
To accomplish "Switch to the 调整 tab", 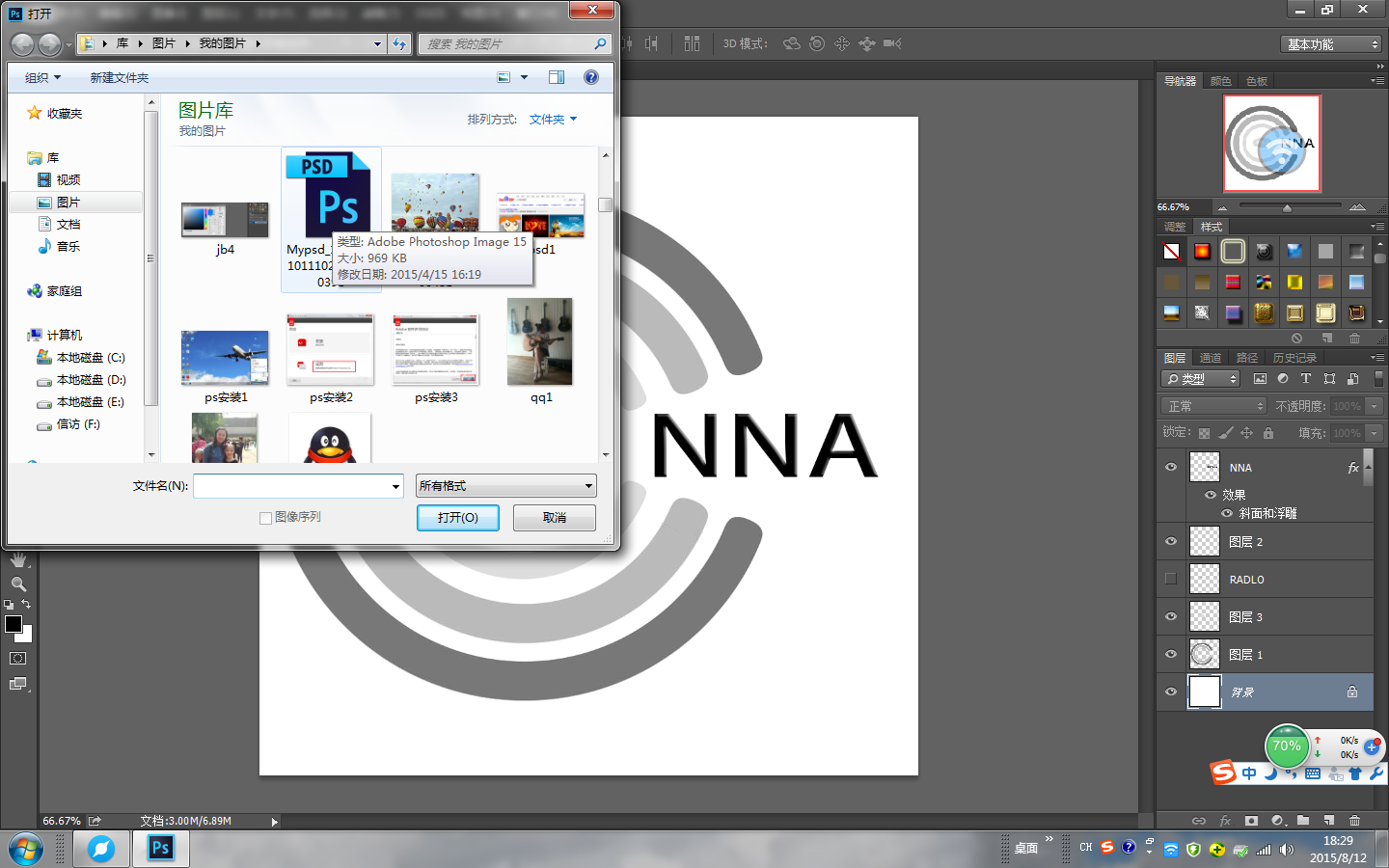I will pos(1175,227).
